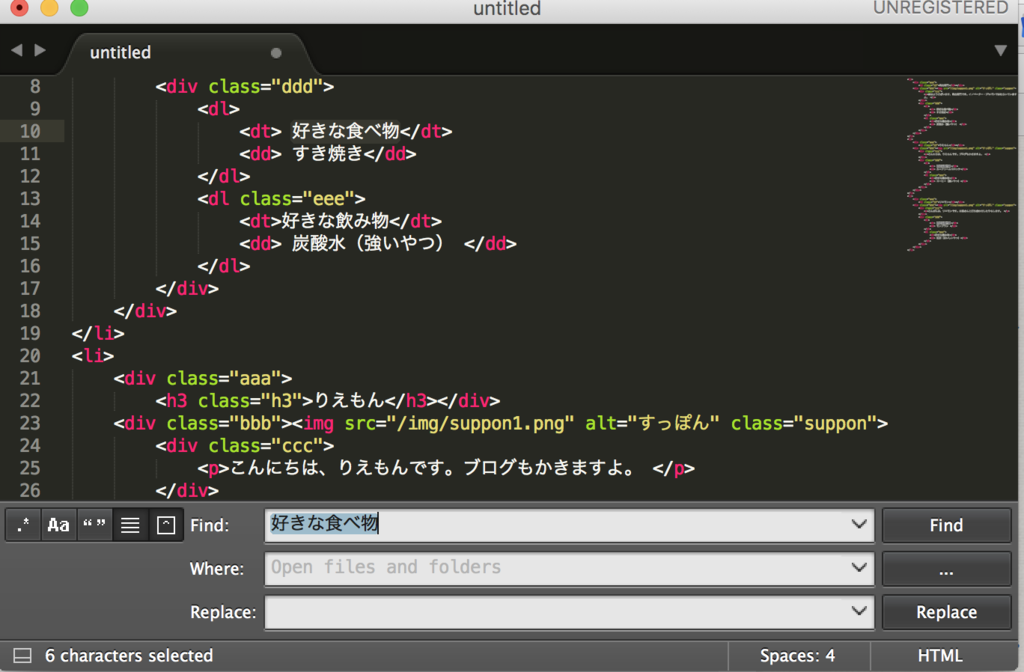Toggle whole word matching option
Viewport: 1024px width, 672px height.
pos(95,525)
